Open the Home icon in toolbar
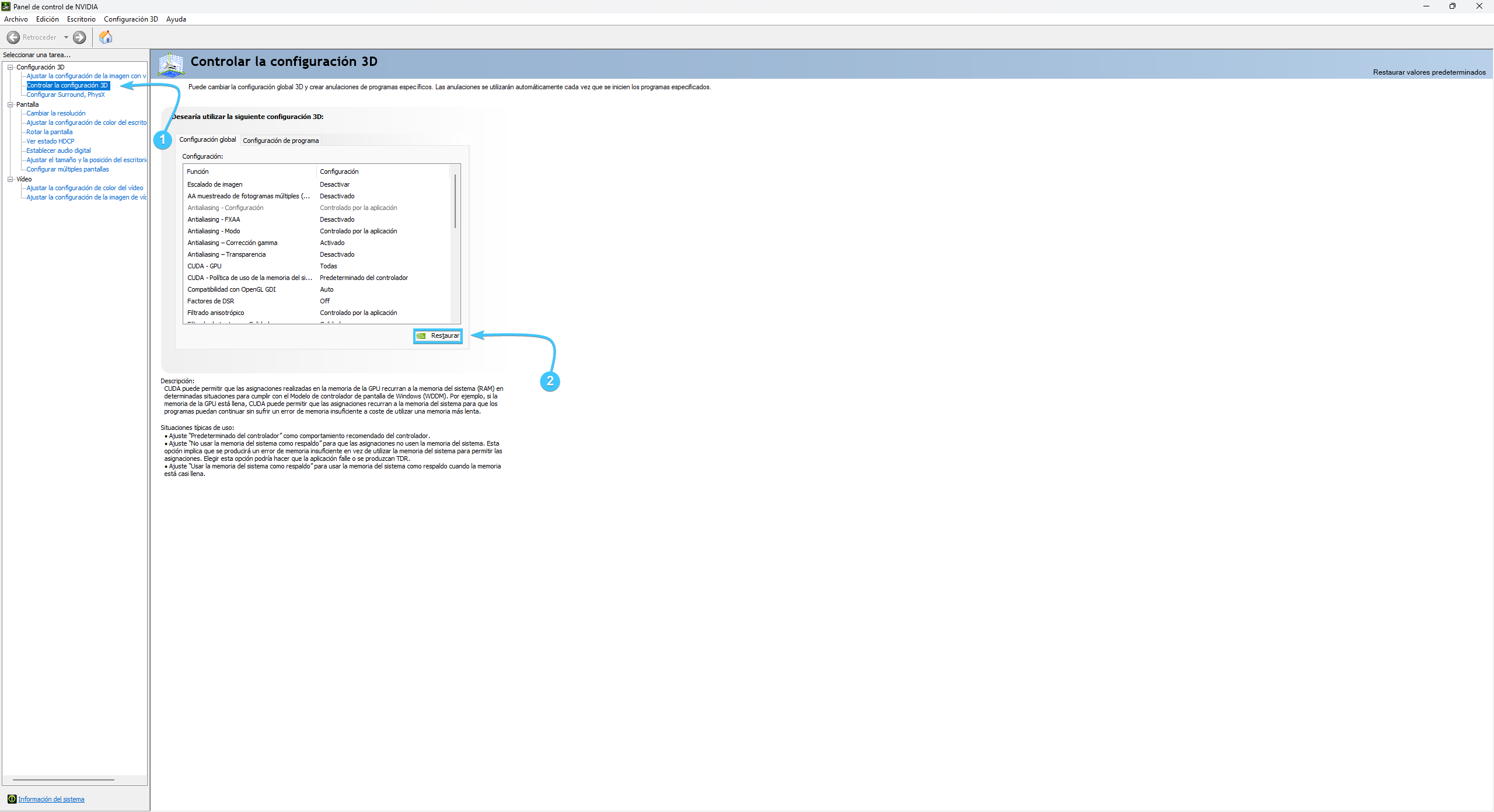The height and width of the screenshot is (812, 1494). pyautogui.click(x=106, y=37)
